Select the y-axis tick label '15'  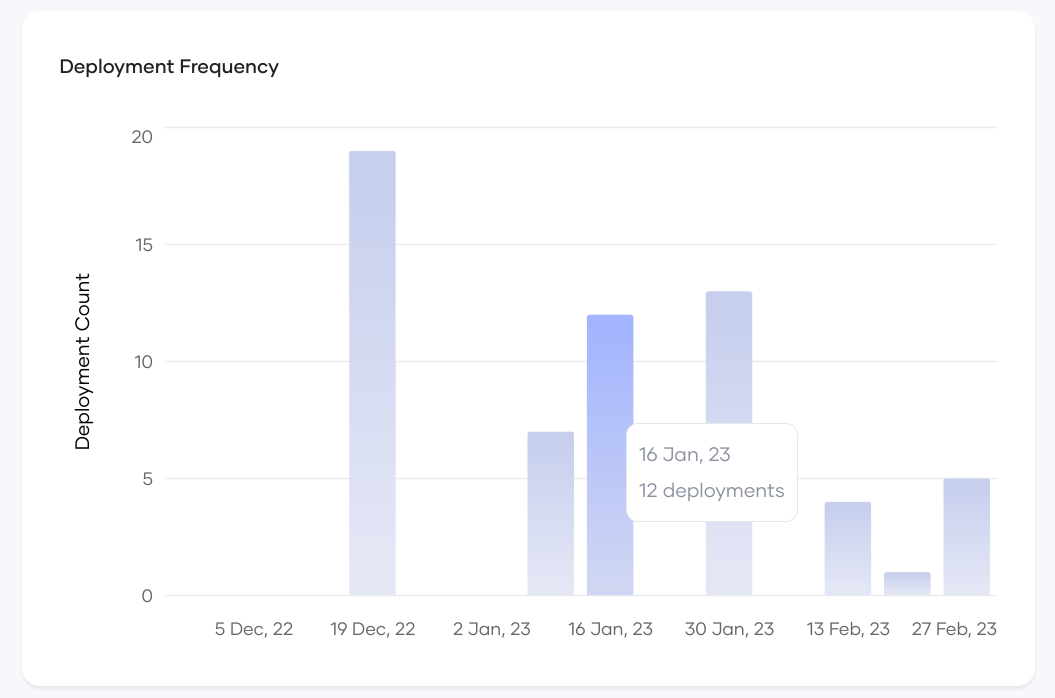click(142, 245)
